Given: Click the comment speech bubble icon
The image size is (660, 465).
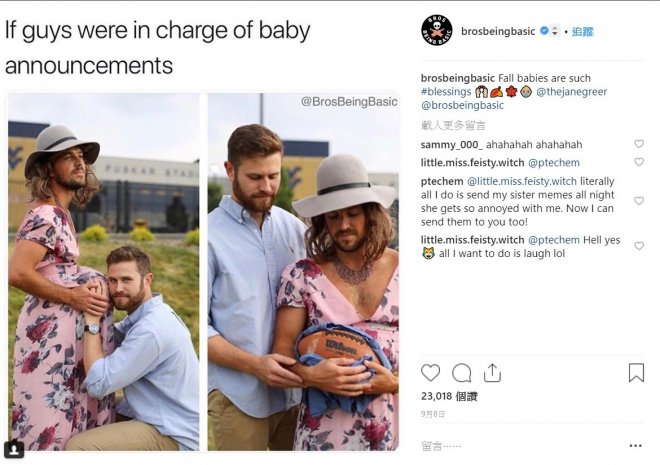Looking at the screenshot, I should point(461,373).
